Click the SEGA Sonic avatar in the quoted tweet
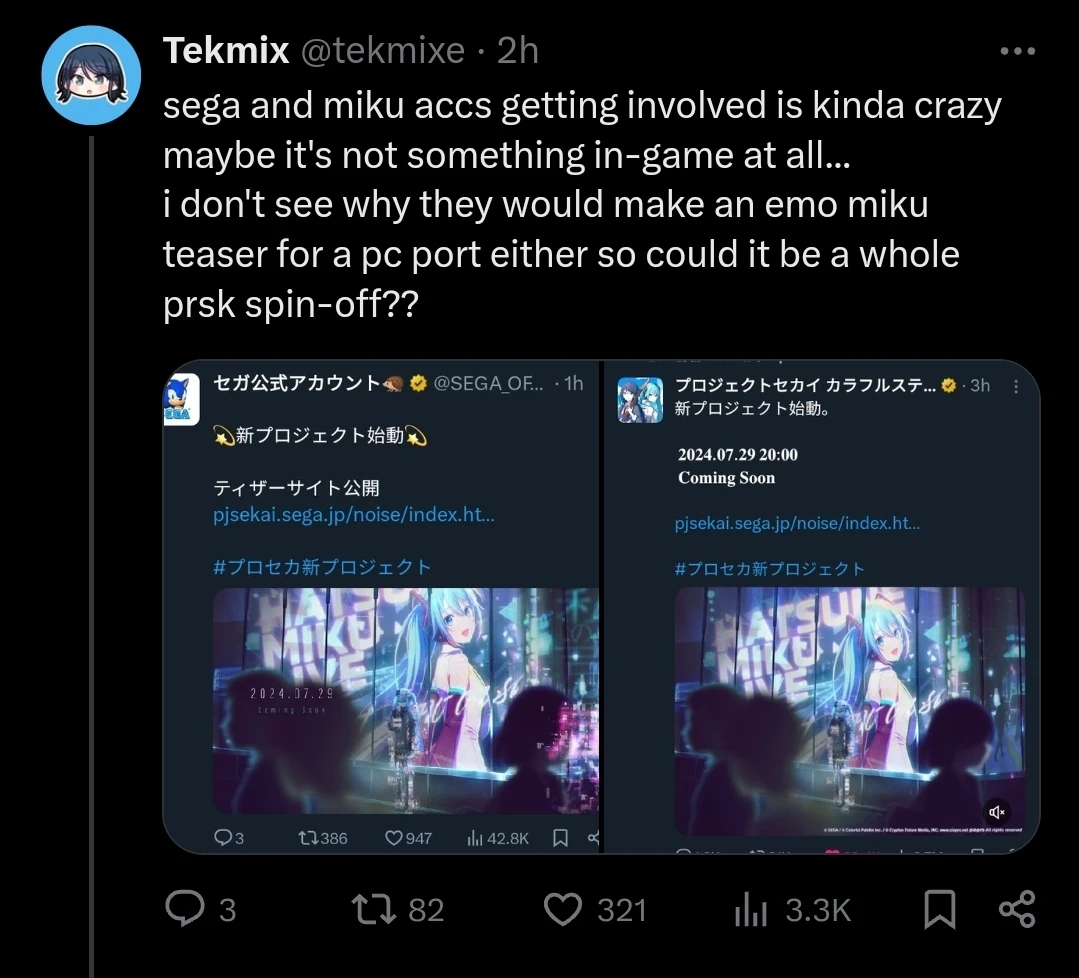Image resolution: width=1079 pixels, height=978 pixels. (x=180, y=398)
